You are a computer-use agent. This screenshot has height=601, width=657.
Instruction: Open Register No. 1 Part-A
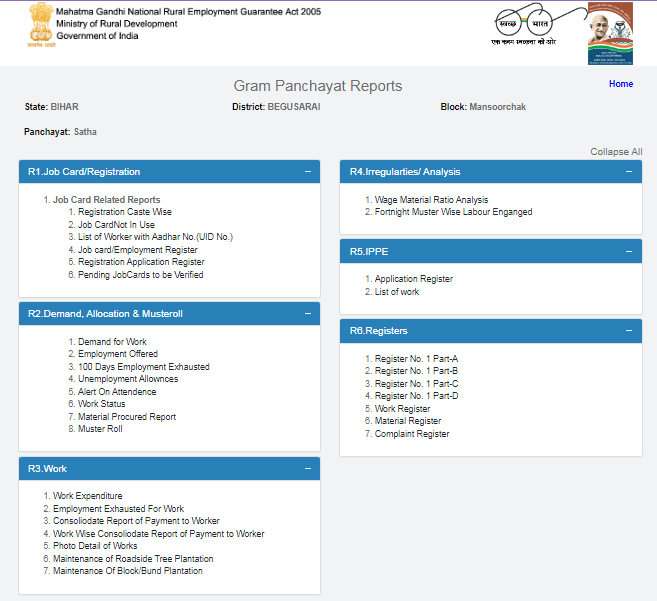pos(416,358)
